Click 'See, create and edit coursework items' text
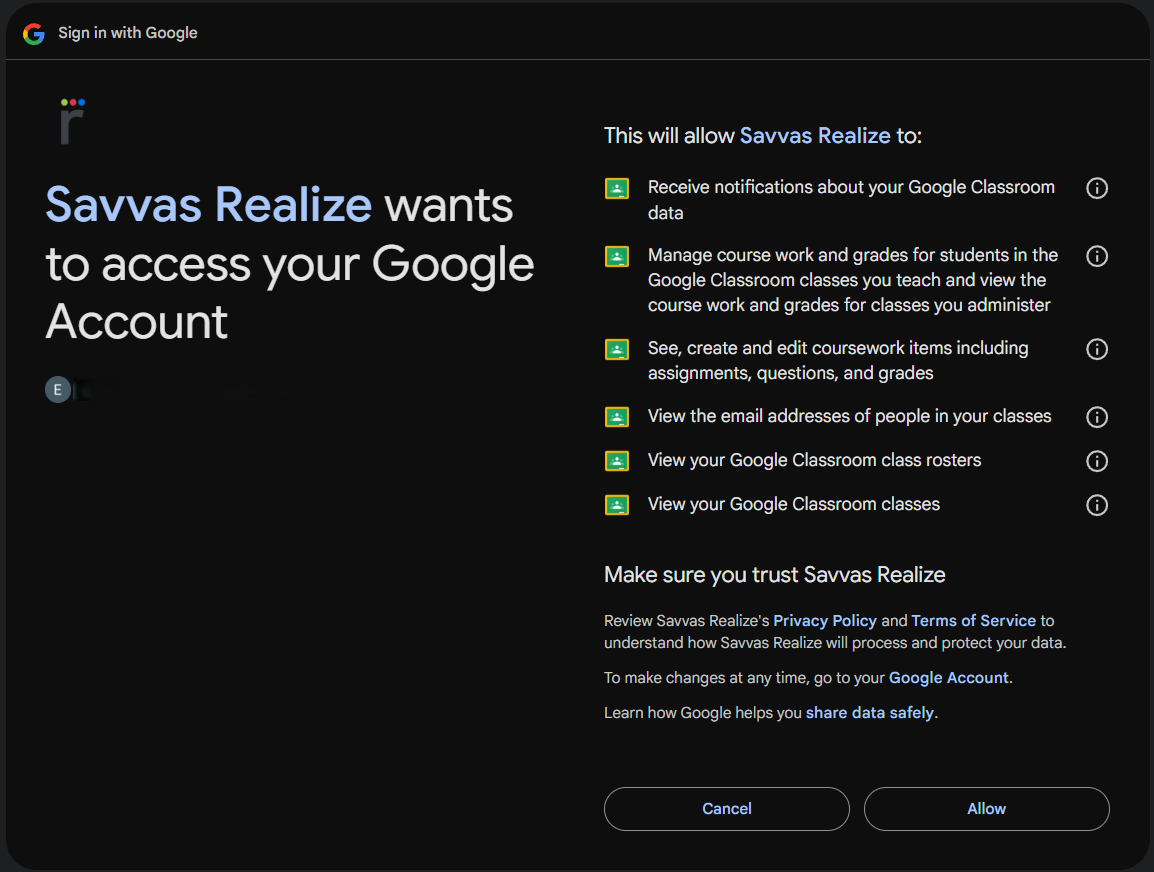Image resolution: width=1154 pixels, height=872 pixels. tap(838, 361)
